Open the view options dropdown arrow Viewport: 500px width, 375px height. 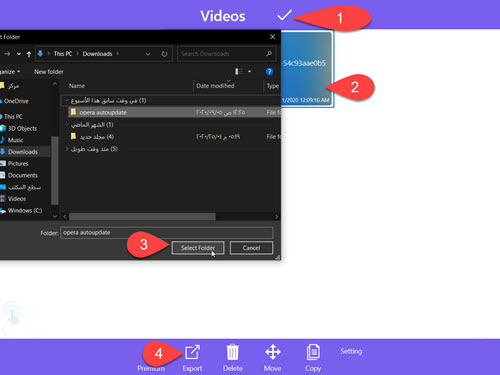(249, 72)
